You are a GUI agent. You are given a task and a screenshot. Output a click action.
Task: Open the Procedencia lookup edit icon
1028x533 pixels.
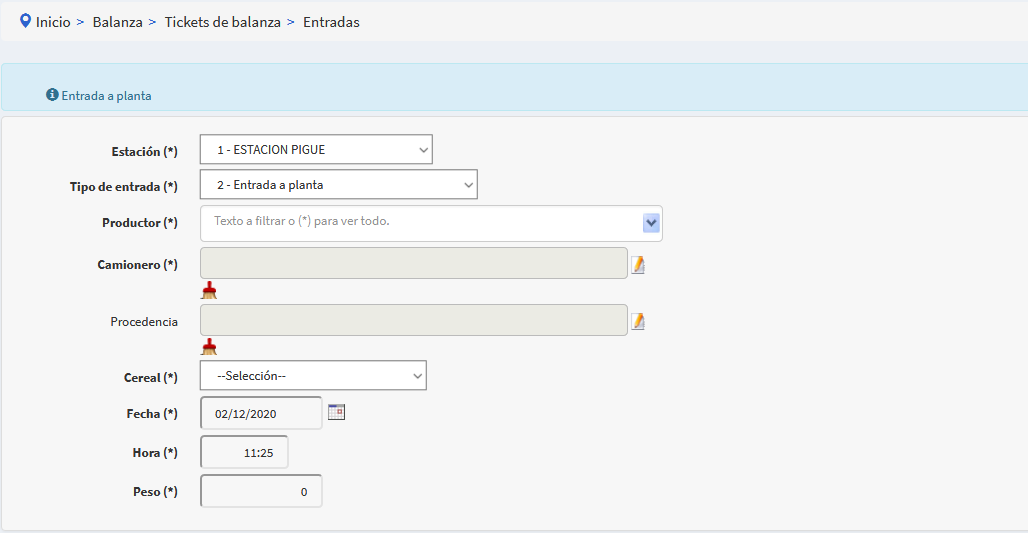(638, 321)
